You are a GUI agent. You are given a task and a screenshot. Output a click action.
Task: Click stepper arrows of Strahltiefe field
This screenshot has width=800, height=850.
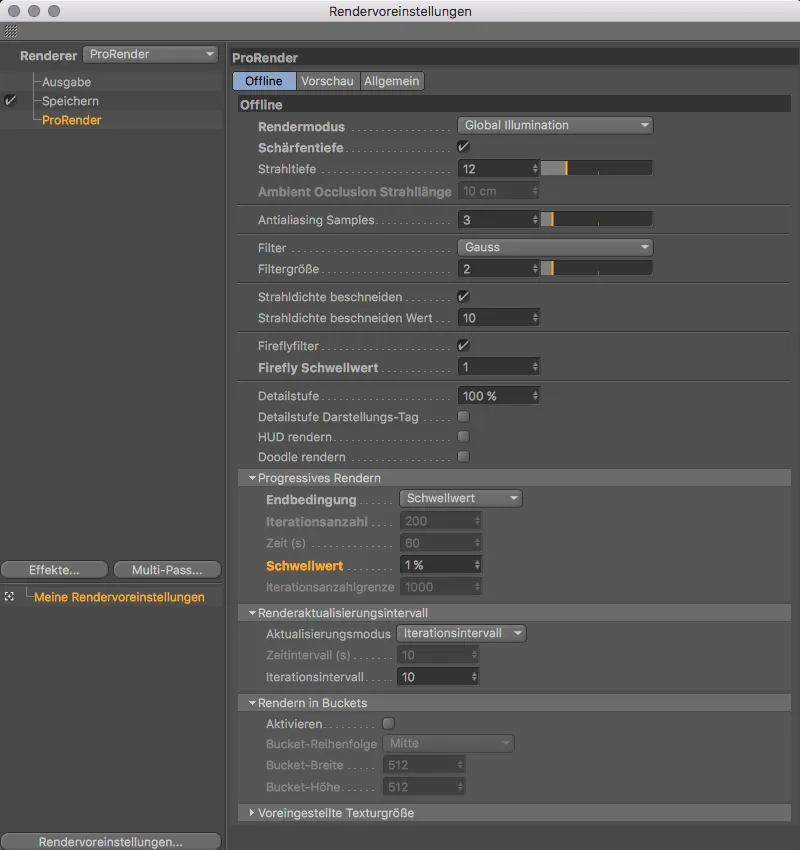[535, 169]
